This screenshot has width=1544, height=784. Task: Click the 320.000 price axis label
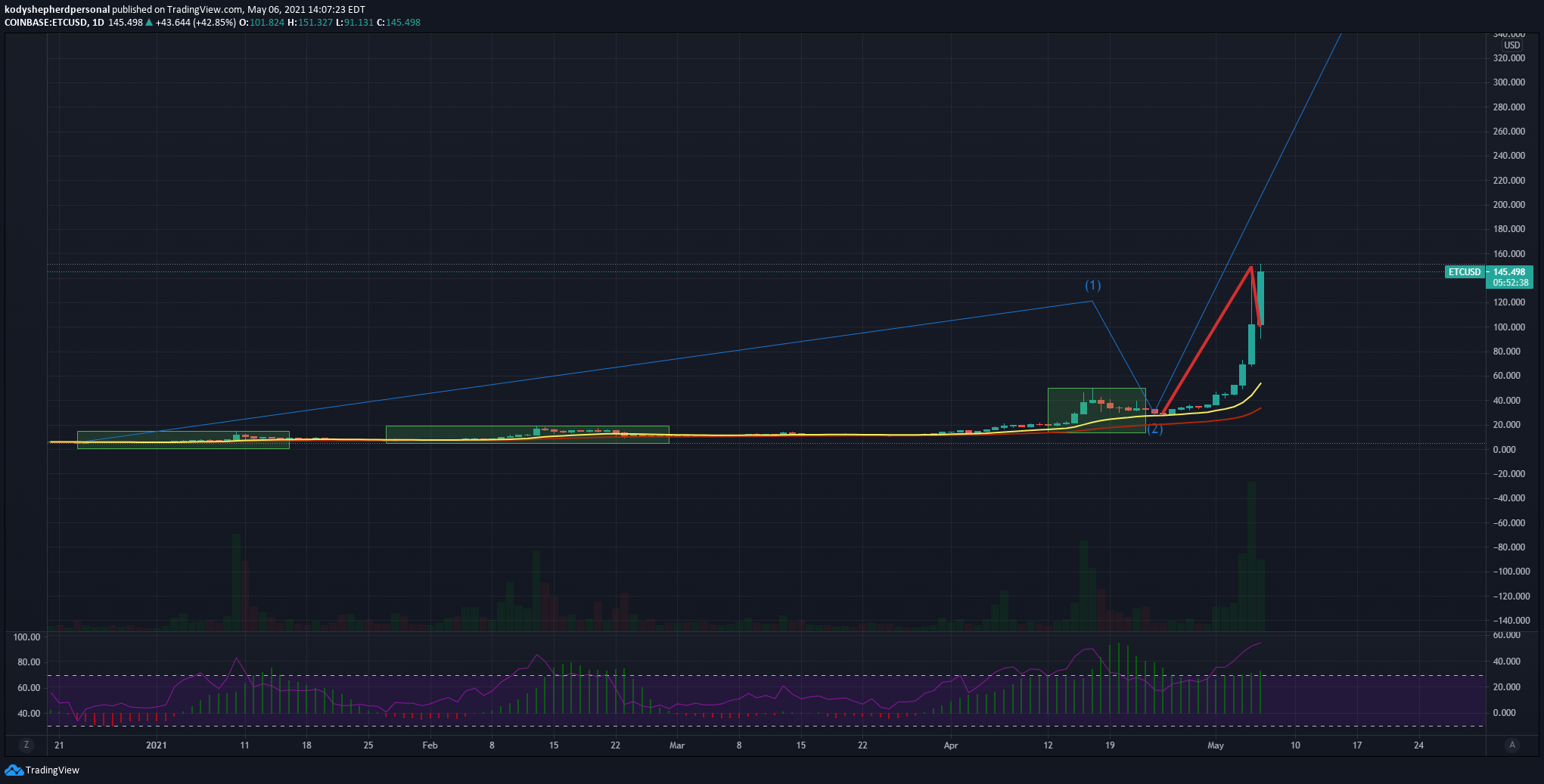(1509, 58)
